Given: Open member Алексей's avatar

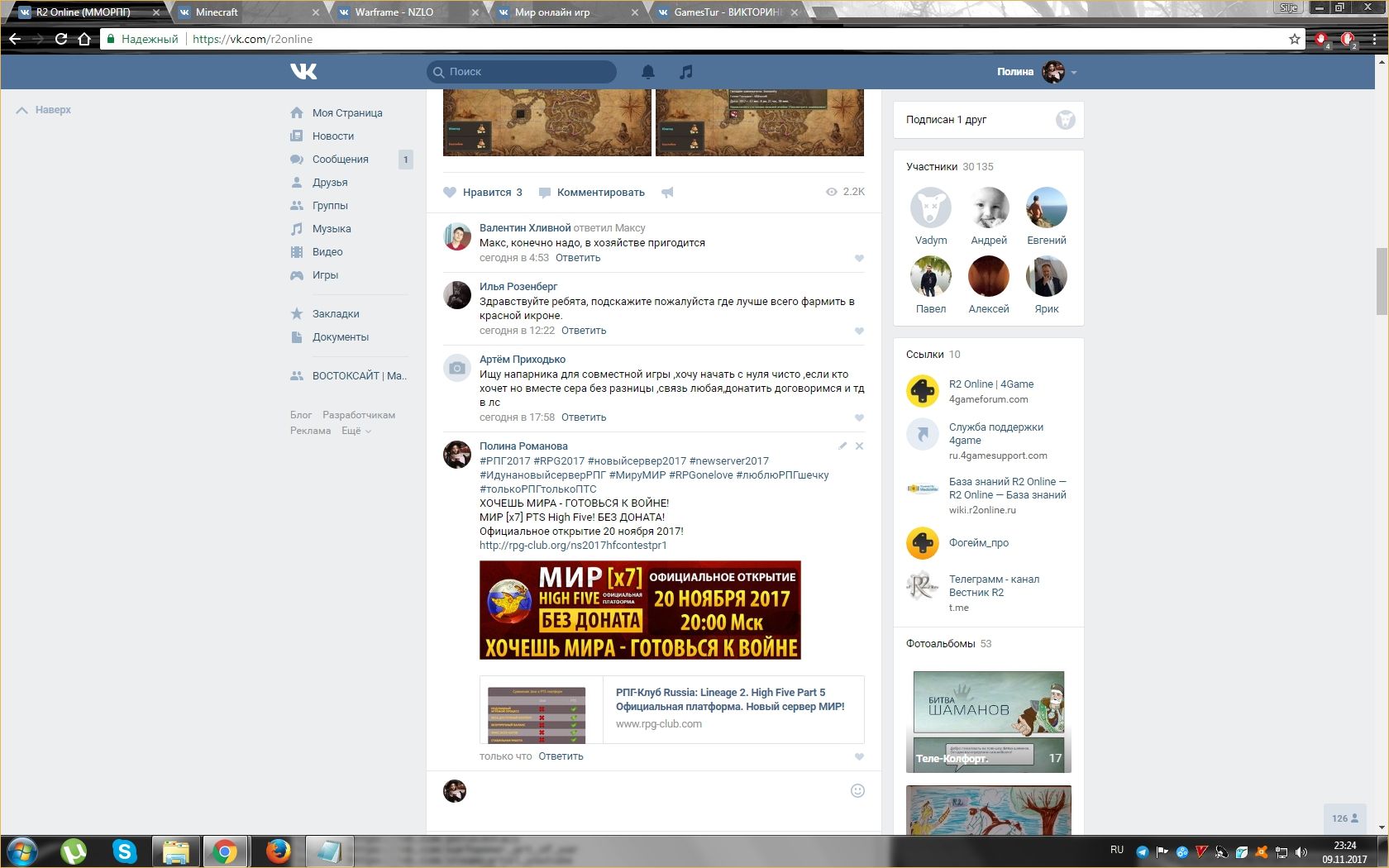Looking at the screenshot, I should (989, 276).
